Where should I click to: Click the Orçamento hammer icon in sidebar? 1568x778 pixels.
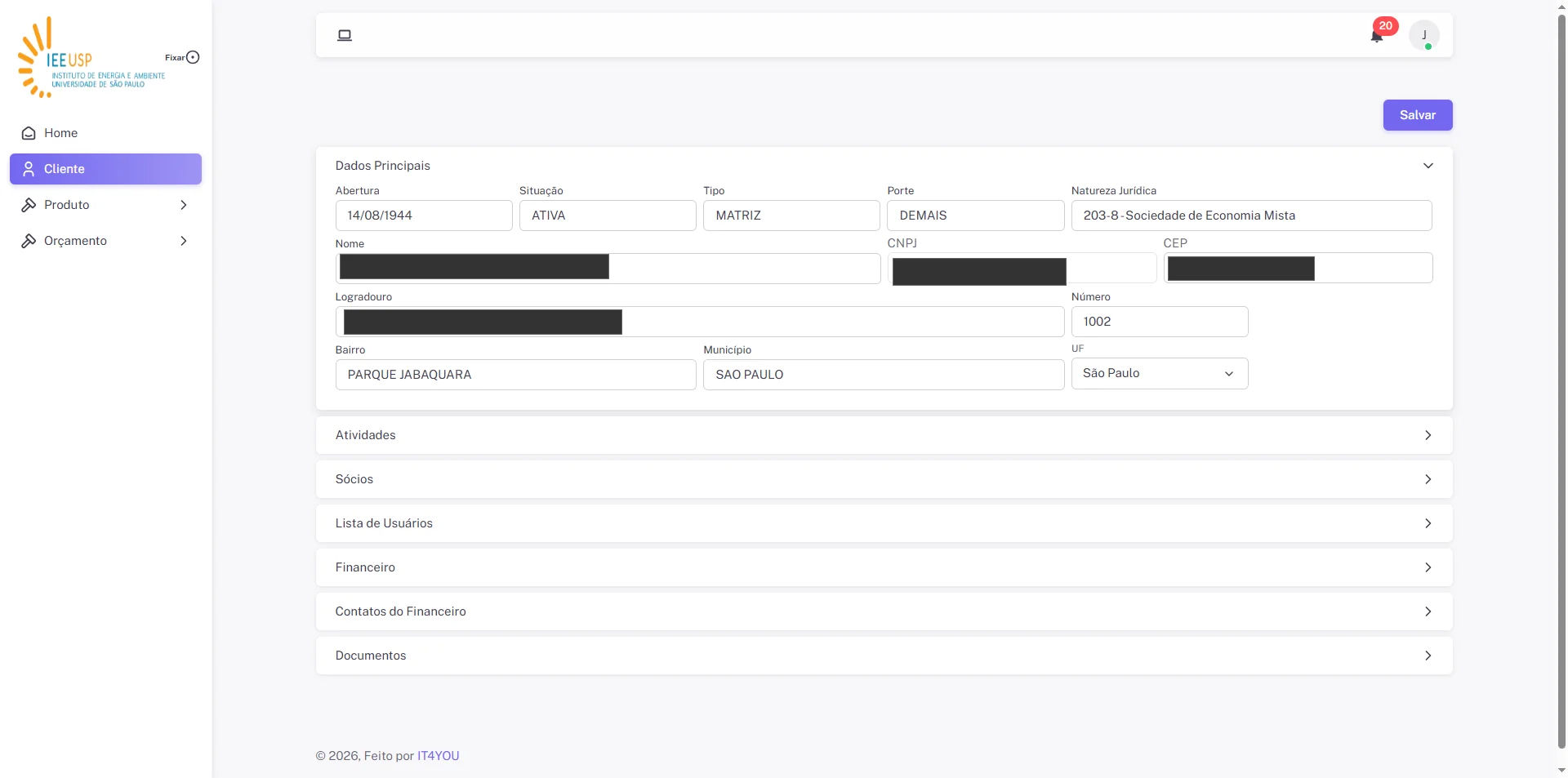[29, 241]
